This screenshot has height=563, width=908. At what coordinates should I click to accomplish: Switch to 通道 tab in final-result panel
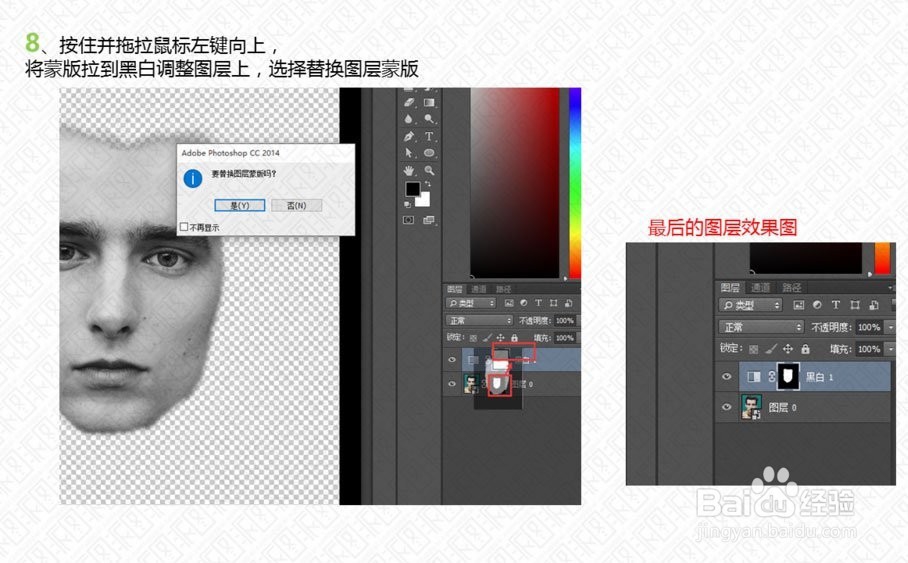[x=760, y=288]
